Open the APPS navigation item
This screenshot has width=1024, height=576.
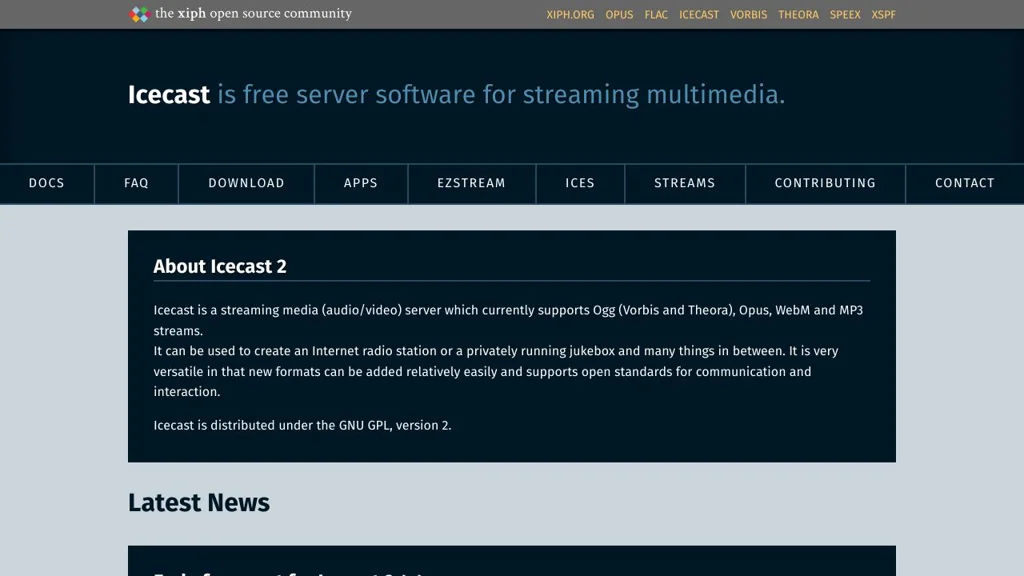pyautogui.click(x=361, y=183)
